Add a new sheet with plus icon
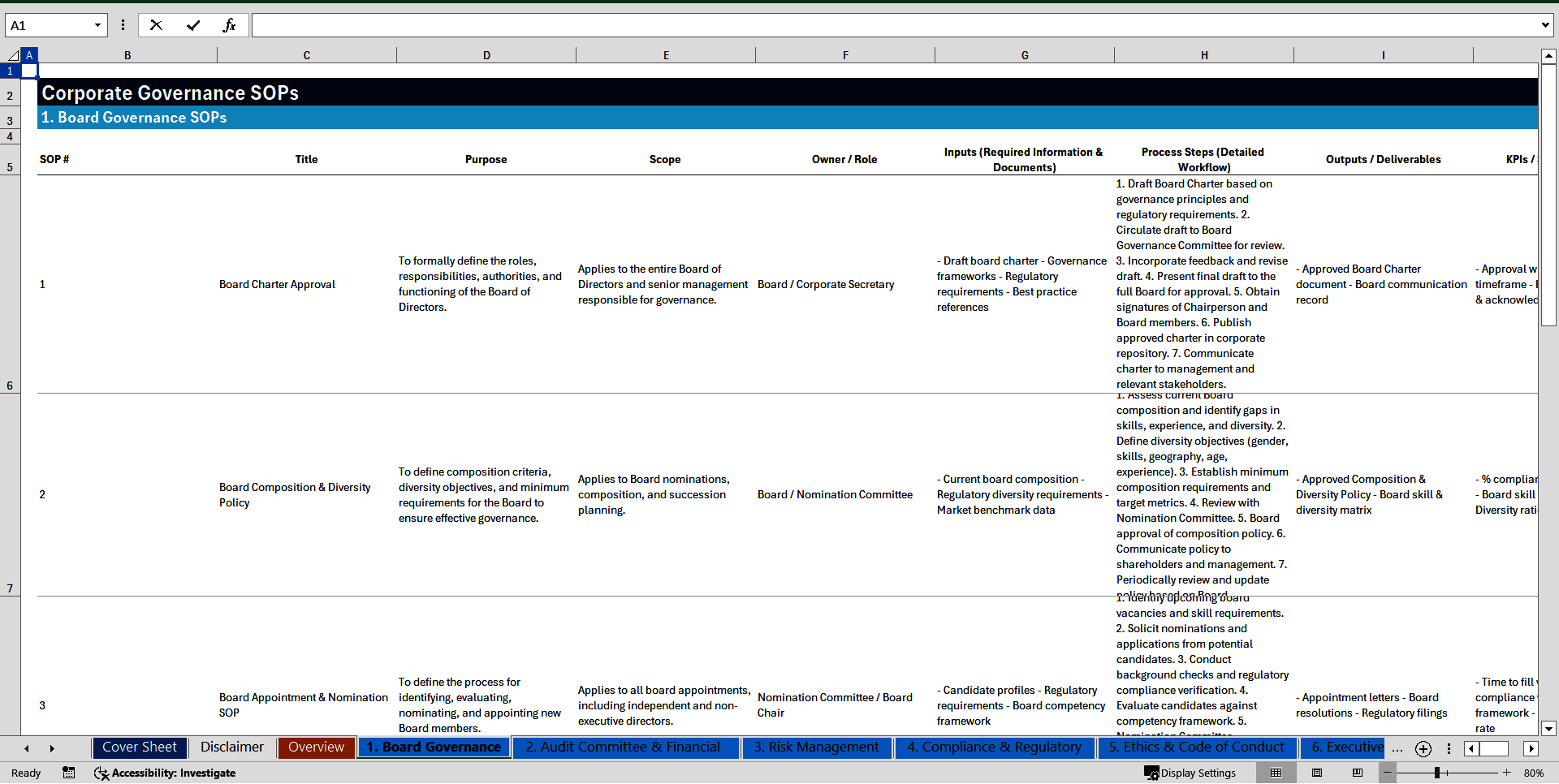 (1423, 748)
